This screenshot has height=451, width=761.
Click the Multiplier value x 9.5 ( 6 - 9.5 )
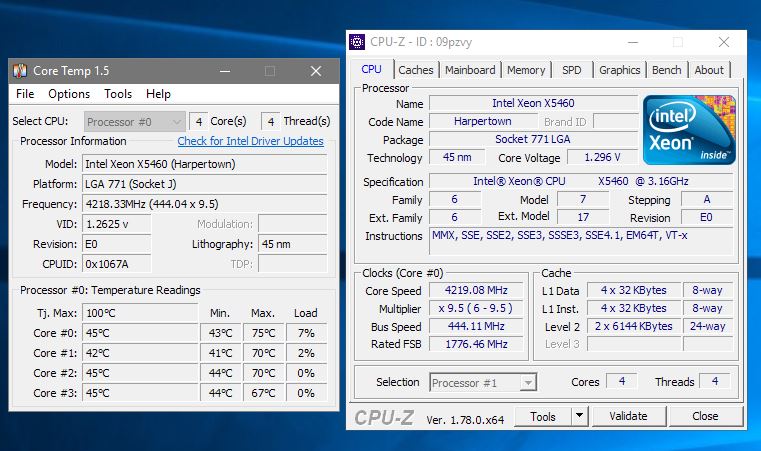coord(476,308)
